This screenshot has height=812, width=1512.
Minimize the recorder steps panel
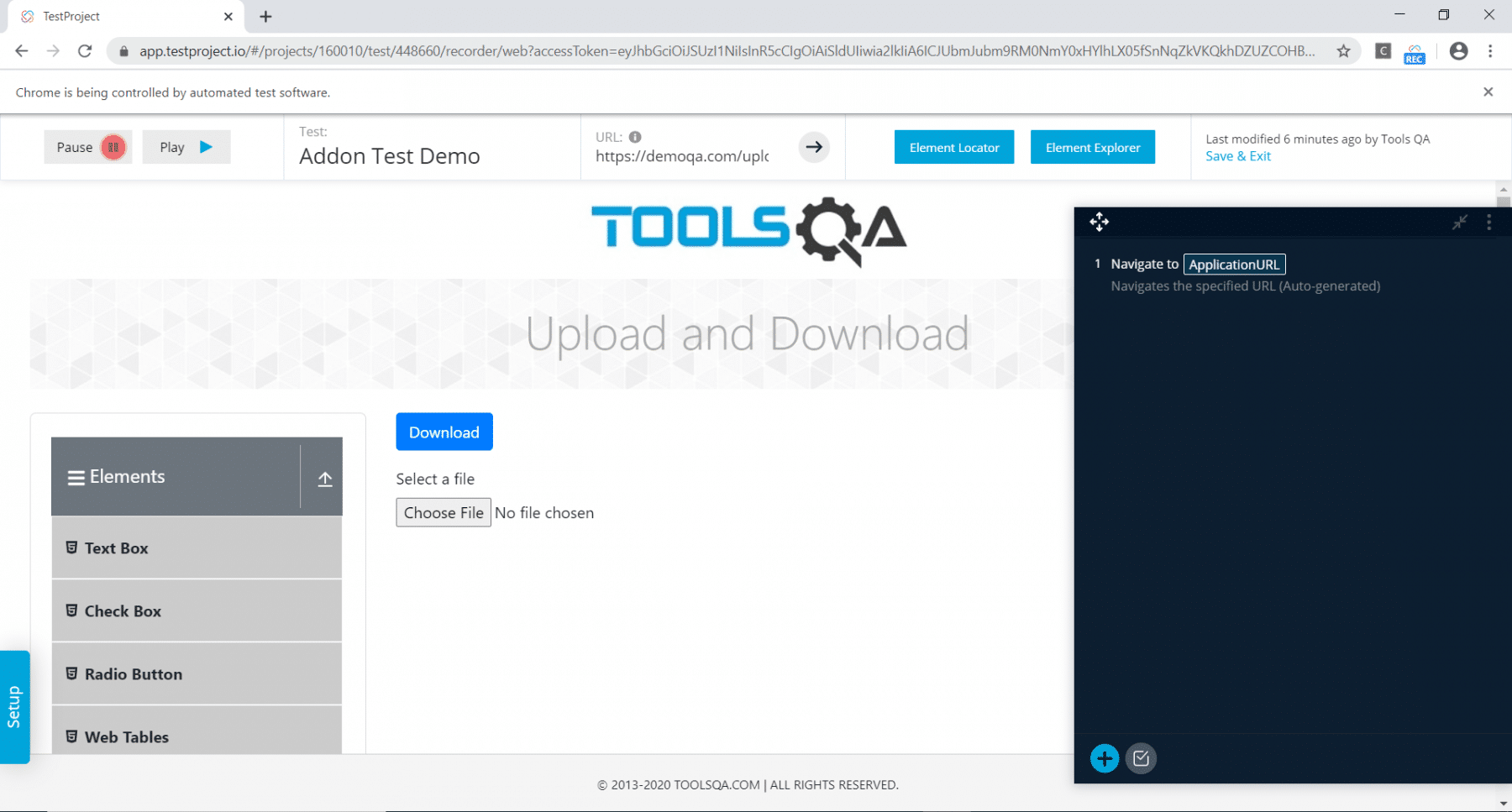point(1460,222)
